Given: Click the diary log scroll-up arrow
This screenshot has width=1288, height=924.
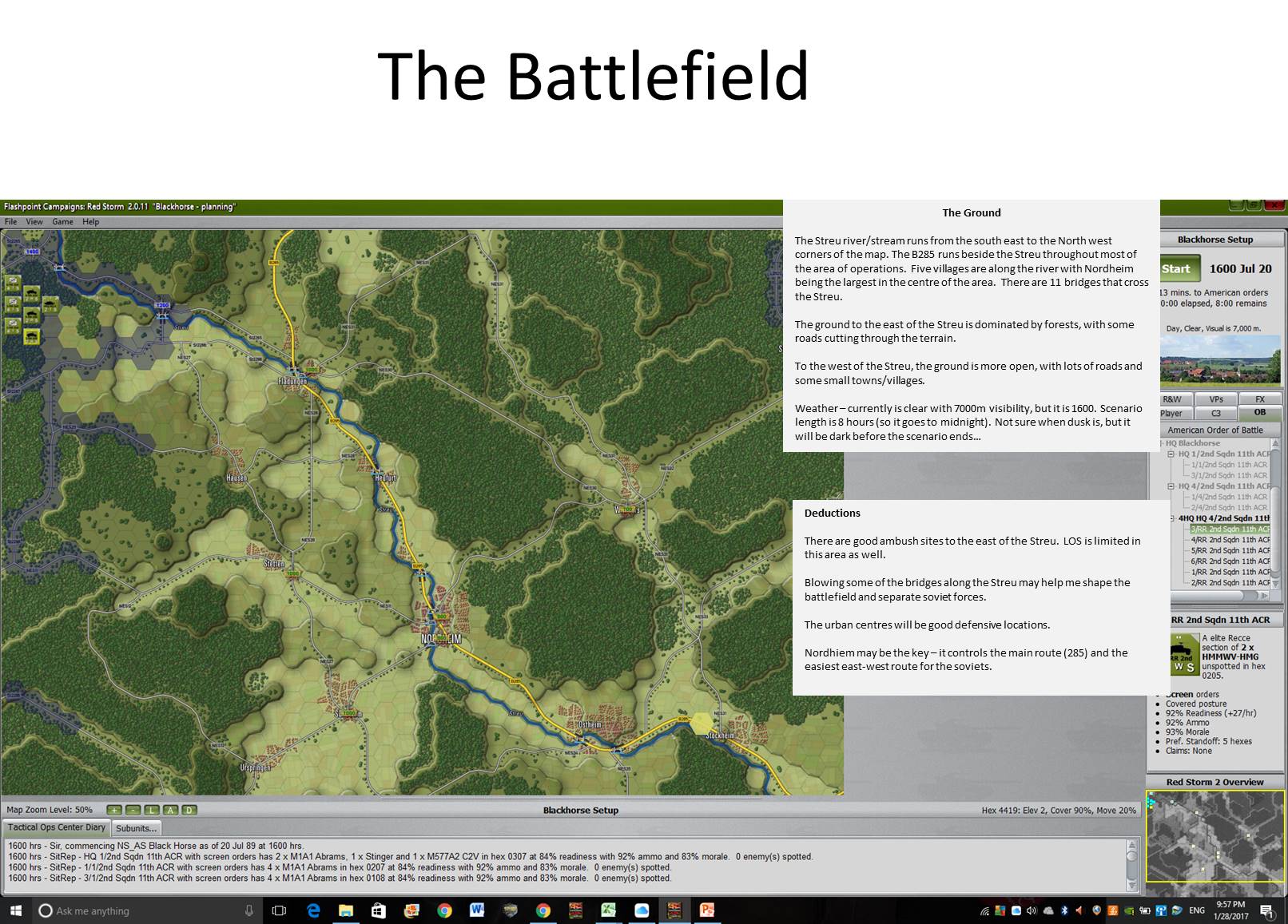Looking at the screenshot, I should coord(1131,844).
